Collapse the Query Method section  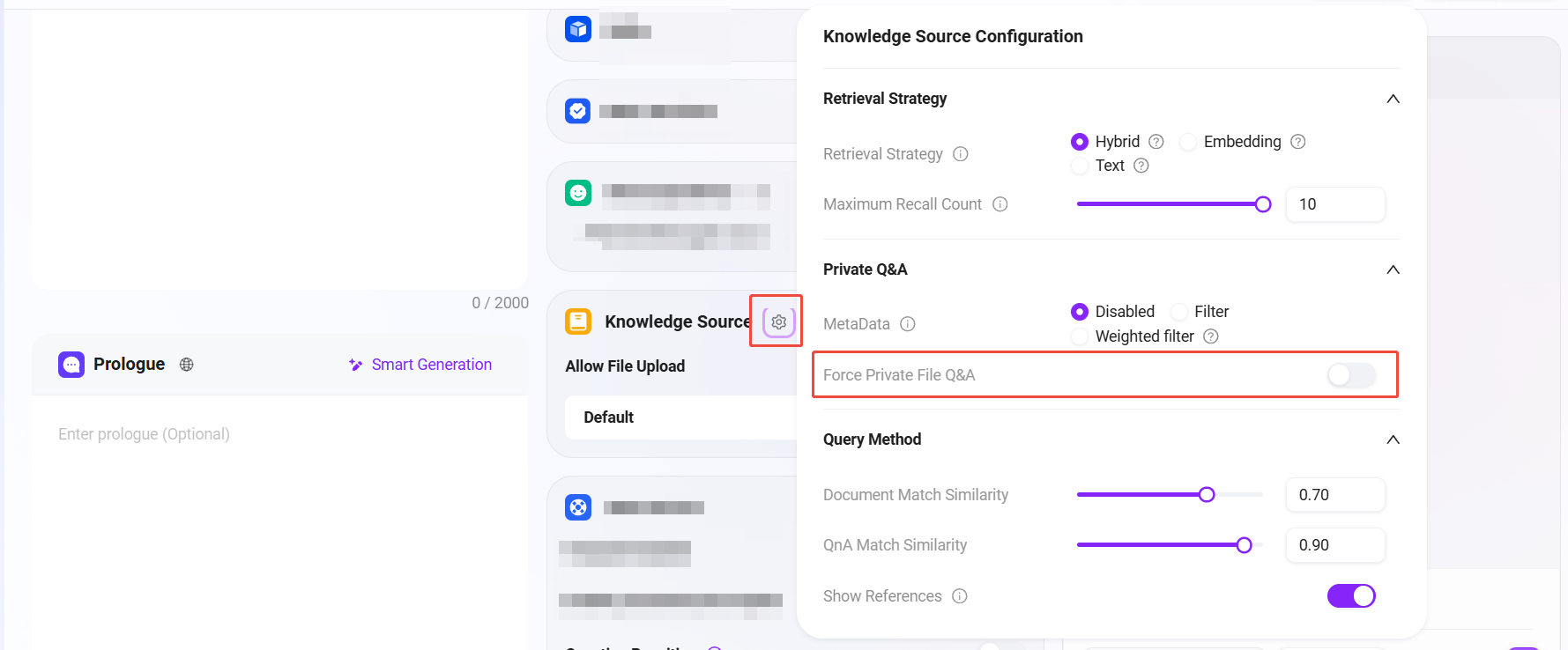tap(1393, 439)
